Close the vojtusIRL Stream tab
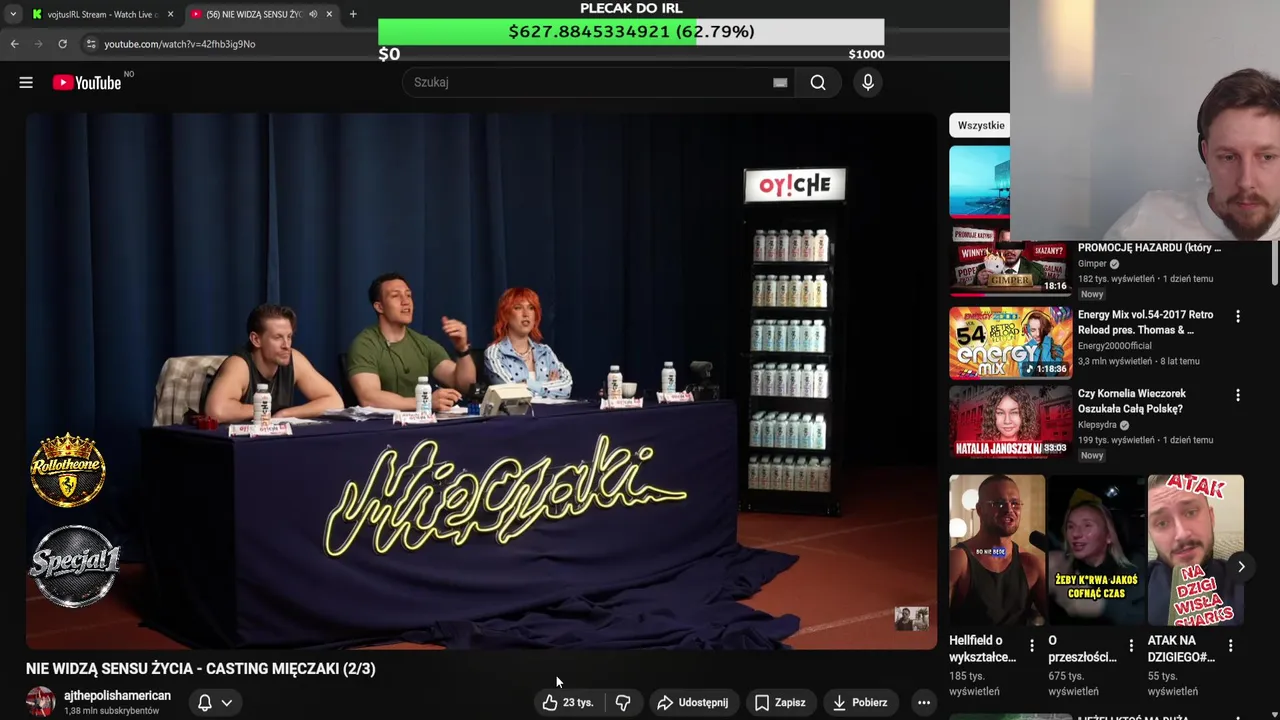Viewport: 1280px width, 720px height. [x=170, y=14]
